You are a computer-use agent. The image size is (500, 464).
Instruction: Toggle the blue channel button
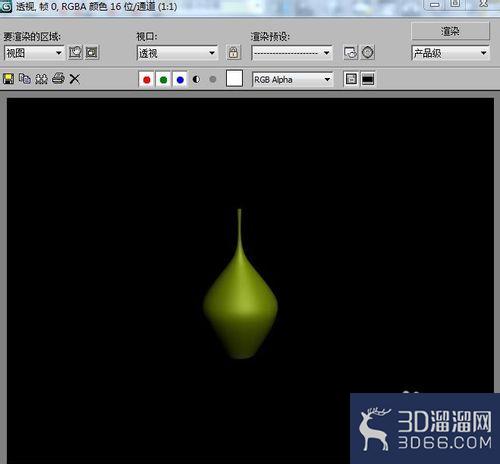coord(180,79)
